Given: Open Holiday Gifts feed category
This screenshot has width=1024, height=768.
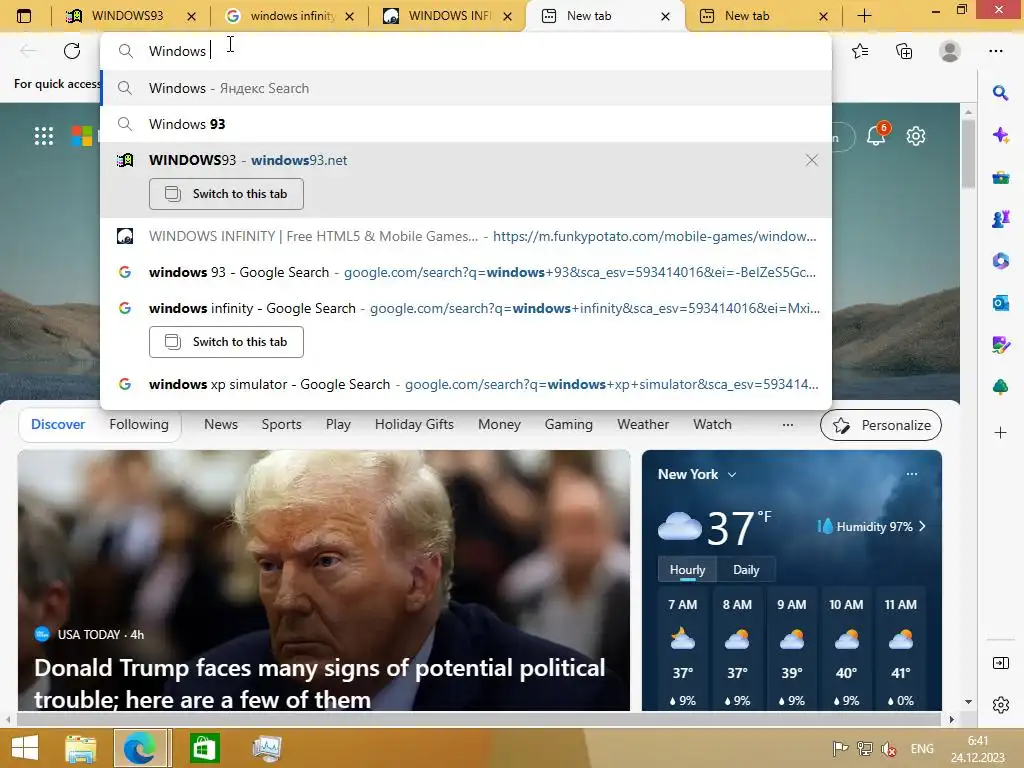Looking at the screenshot, I should tap(414, 424).
